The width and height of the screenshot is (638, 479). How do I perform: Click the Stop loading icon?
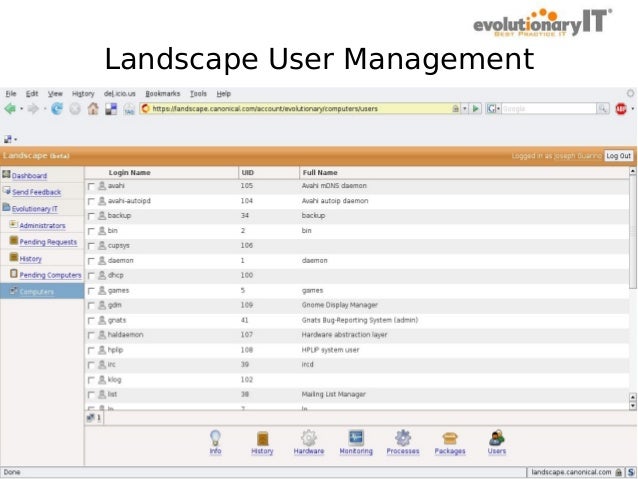[75, 109]
